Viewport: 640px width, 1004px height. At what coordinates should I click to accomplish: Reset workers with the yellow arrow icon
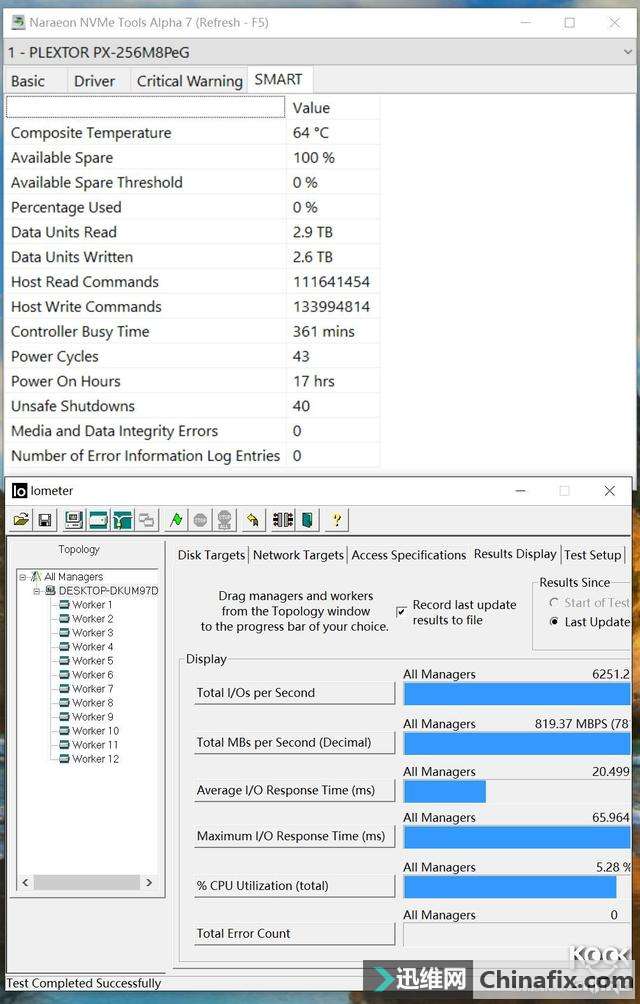pyautogui.click(x=253, y=520)
